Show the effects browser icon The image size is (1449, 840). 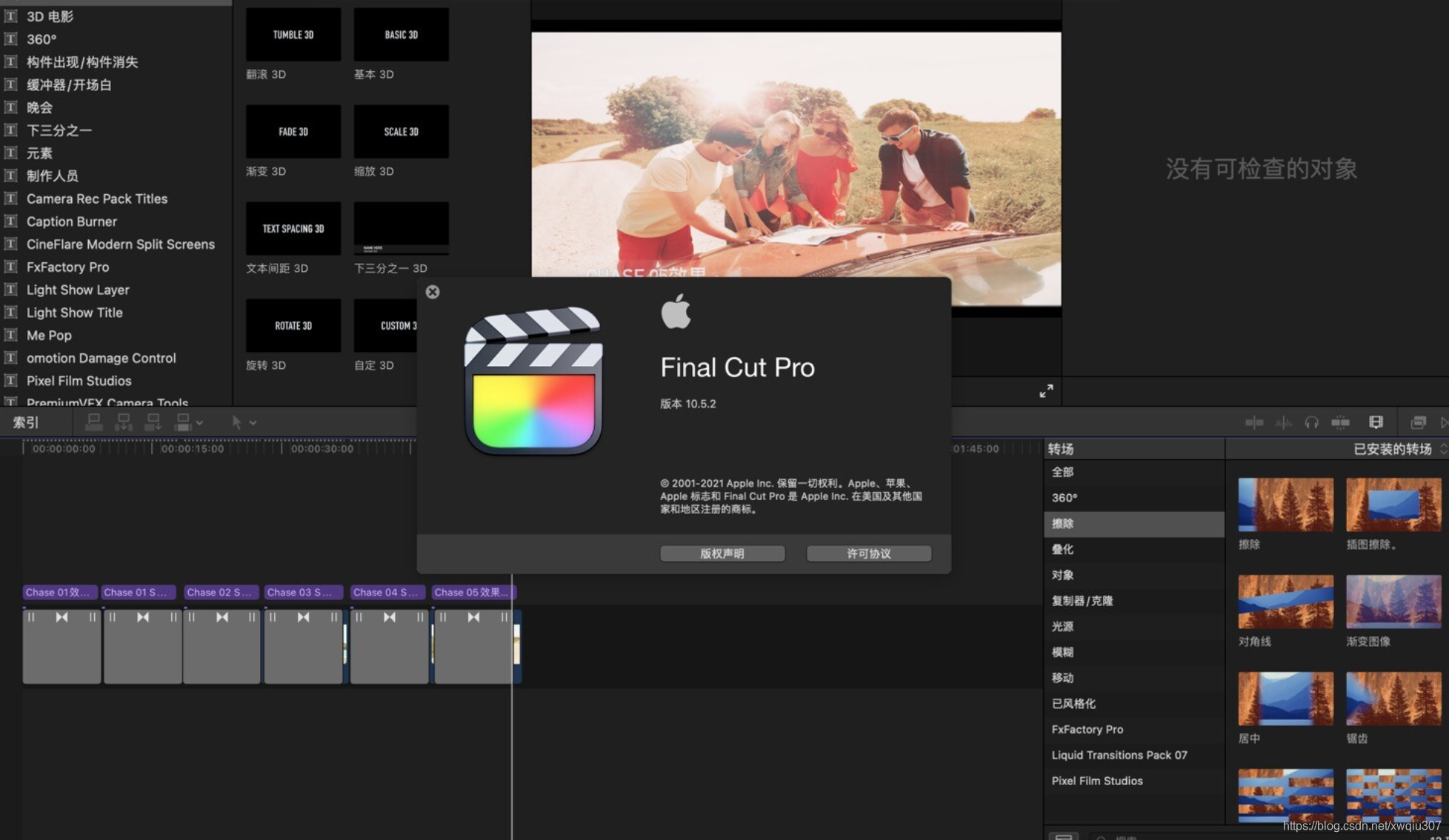[1418, 422]
